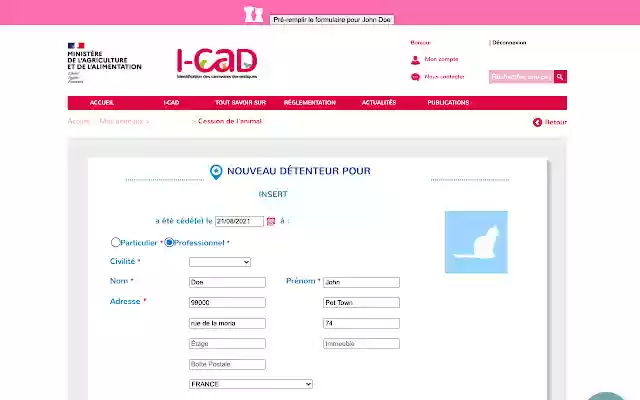This screenshot has height=400, width=640.
Task: Click the I-CAD logo
Action: tap(217, 64)
